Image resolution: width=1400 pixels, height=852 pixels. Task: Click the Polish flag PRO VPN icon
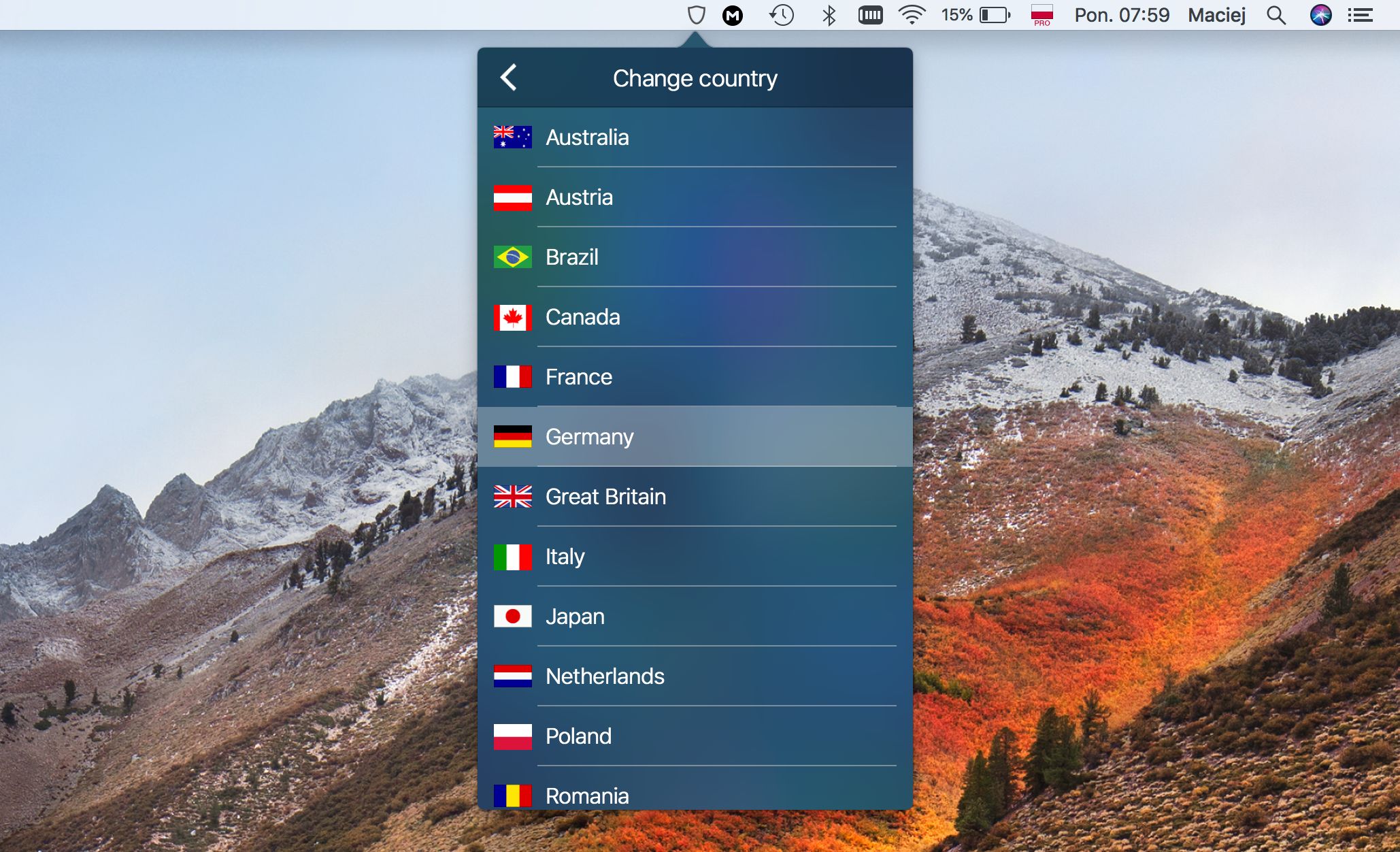[1041, 15]
